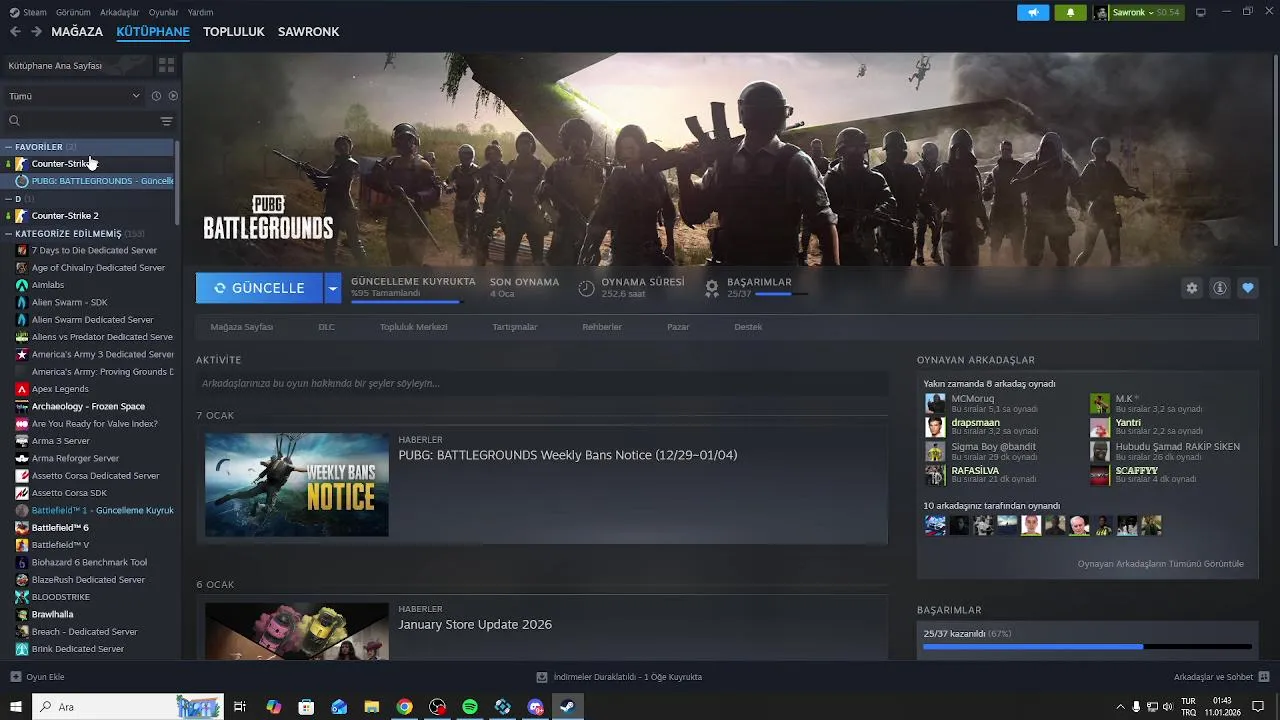Open the Mağaza Sayfası link
The image size is (1280, 720).
tap(241, 327)
